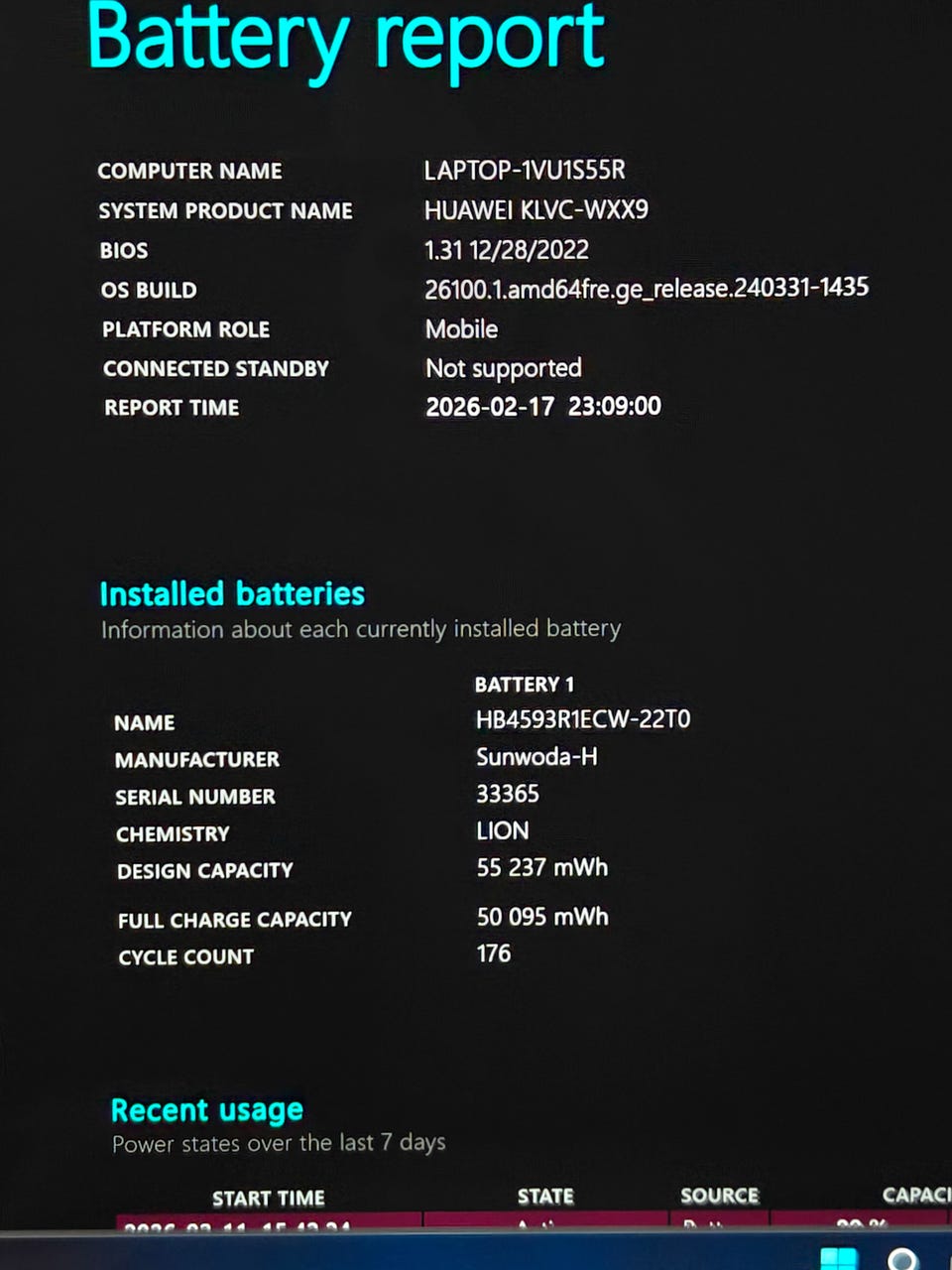The height and width of the screenshot is (1270, 952).
Task: Click the BATTERY 1 column label
Action: point(525,685)
